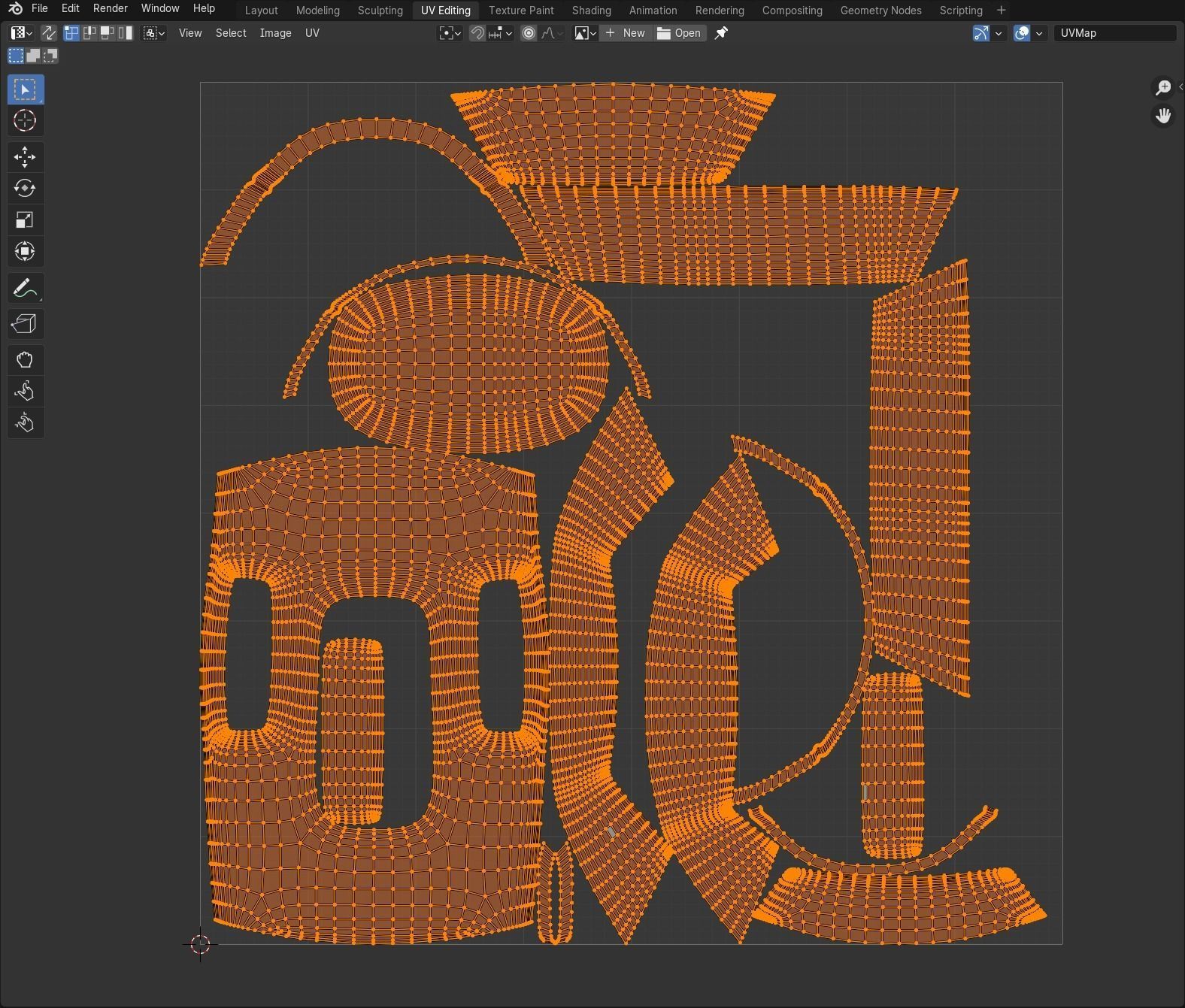1185x1008 pixels.
Task: Open the editor type selector
Action: [x=21, y=33]
